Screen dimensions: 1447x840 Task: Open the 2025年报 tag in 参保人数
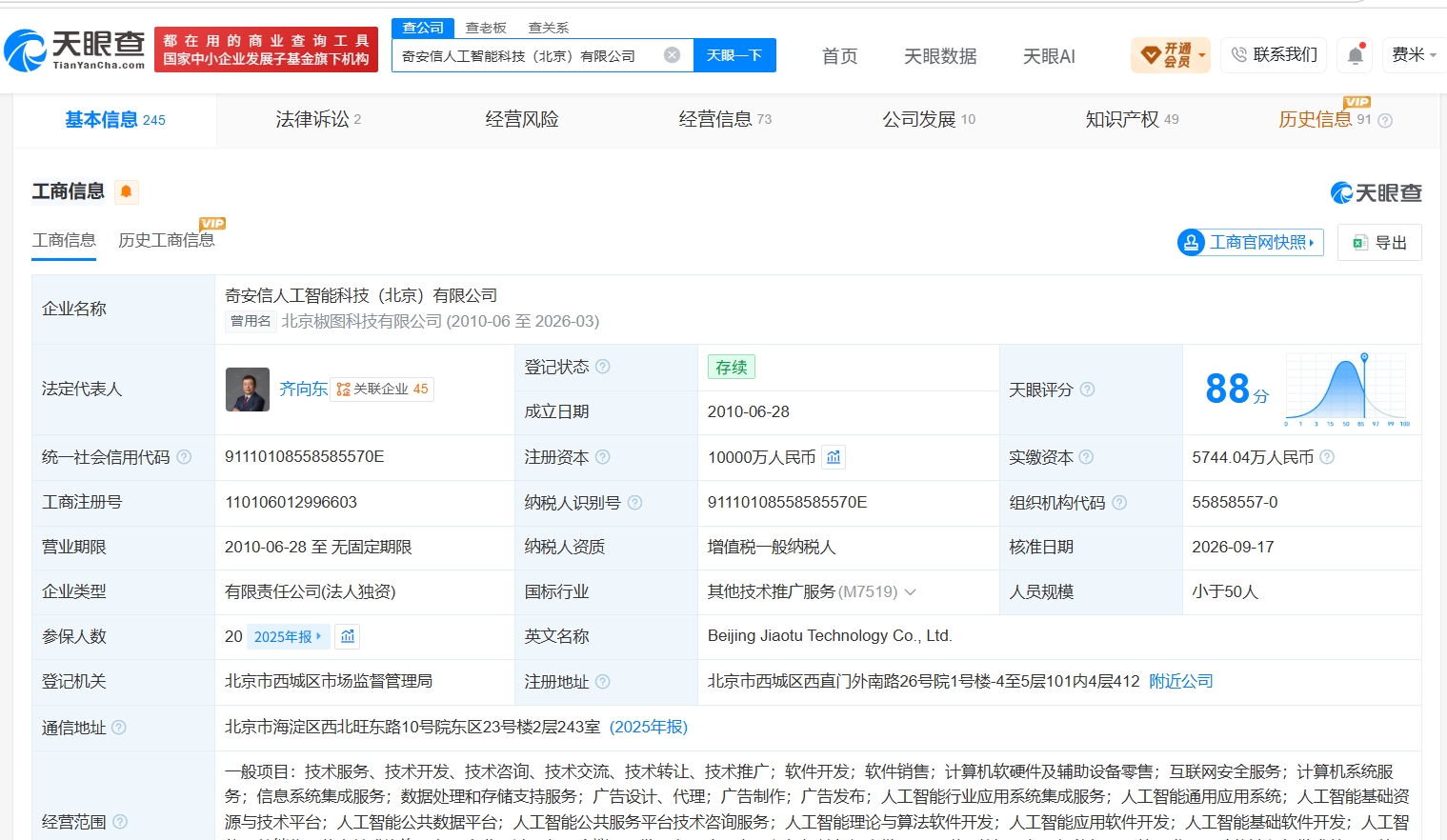pos(289,636)
